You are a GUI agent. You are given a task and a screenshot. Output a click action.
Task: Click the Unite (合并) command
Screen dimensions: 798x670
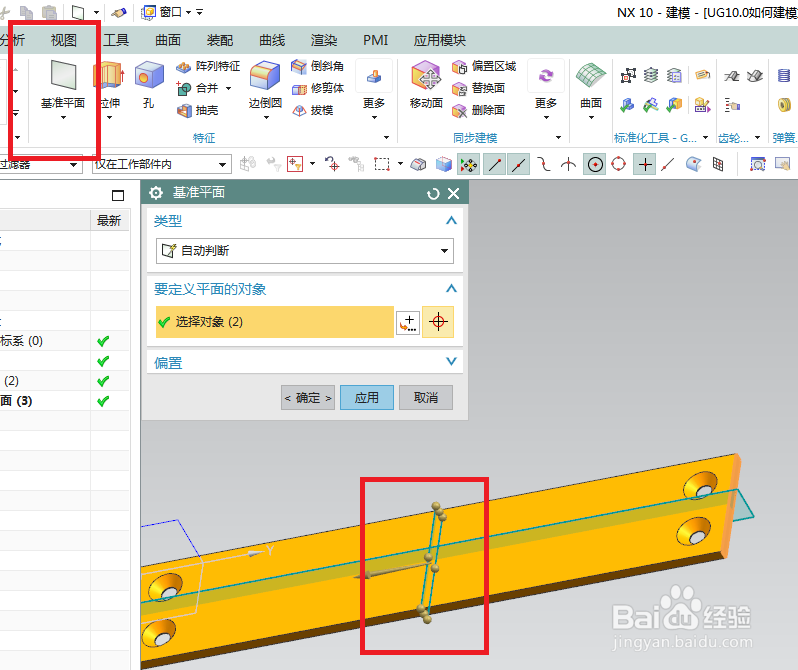pyautogui.click(x=198, y=88)
